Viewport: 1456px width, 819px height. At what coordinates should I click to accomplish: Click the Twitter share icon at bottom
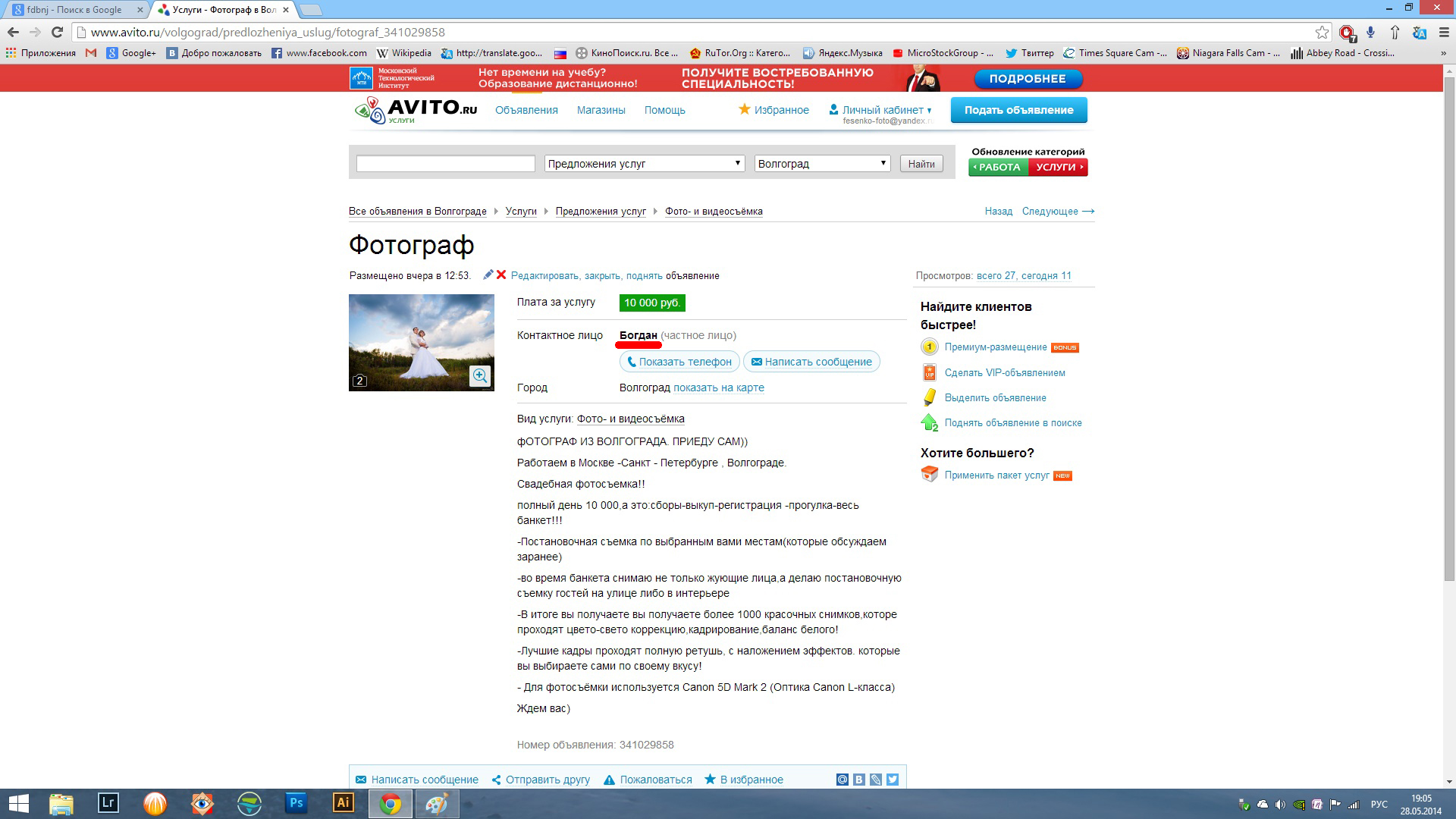pos(893,780)
